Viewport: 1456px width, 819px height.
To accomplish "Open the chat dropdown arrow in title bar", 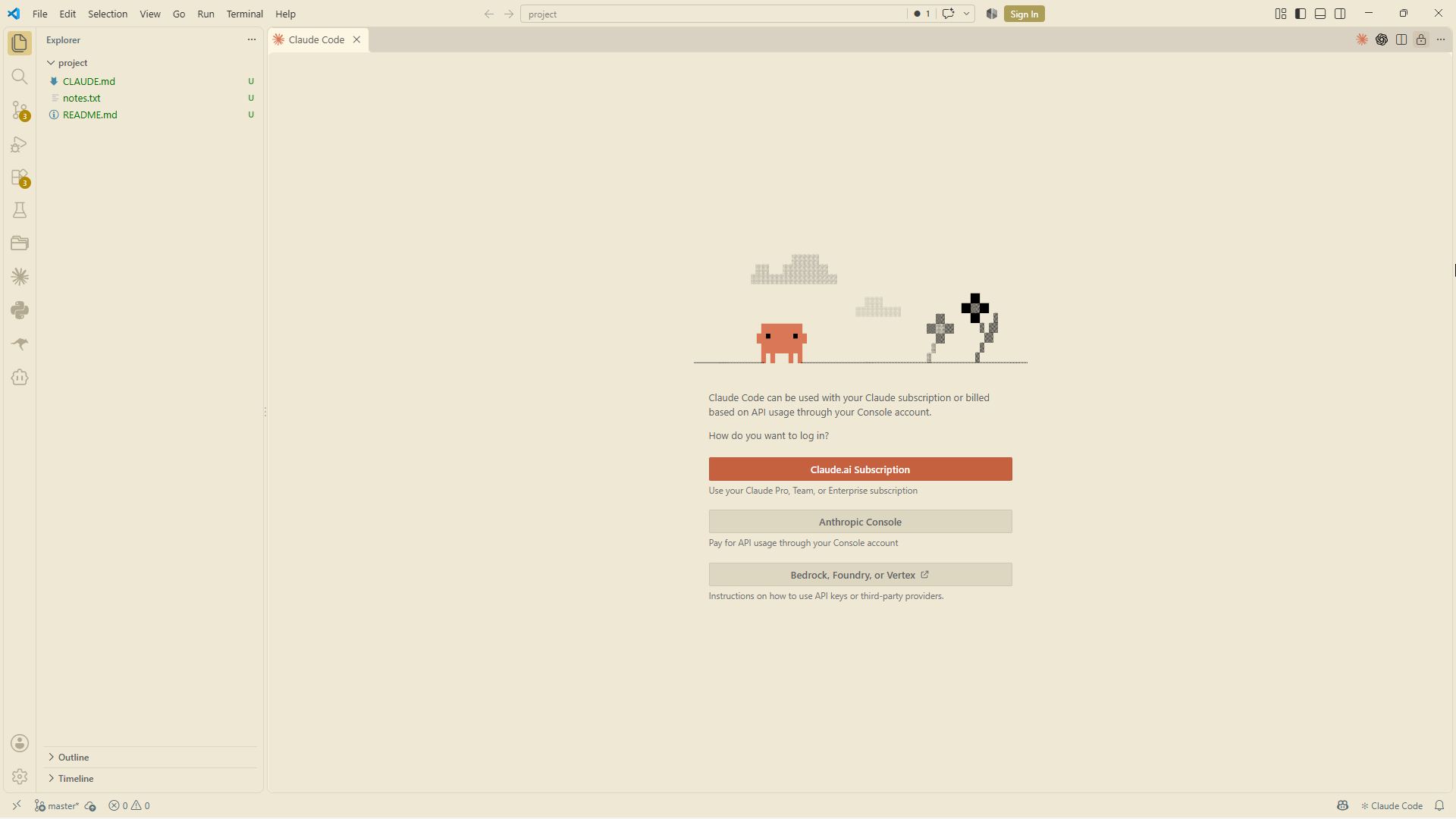I will click(x=966, y=14).
